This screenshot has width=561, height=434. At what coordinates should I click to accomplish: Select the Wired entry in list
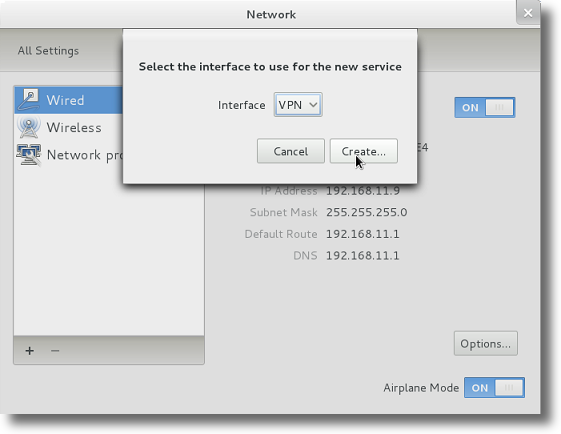click(69, 100)
